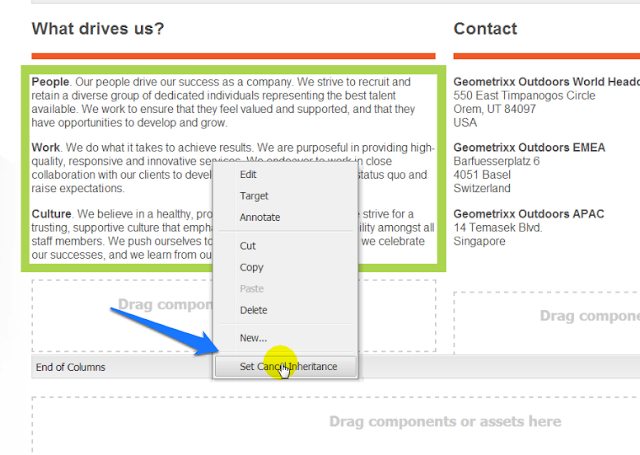The image size is (640, 455).
Task: Click the Contact heading
Action: (485, 29)
